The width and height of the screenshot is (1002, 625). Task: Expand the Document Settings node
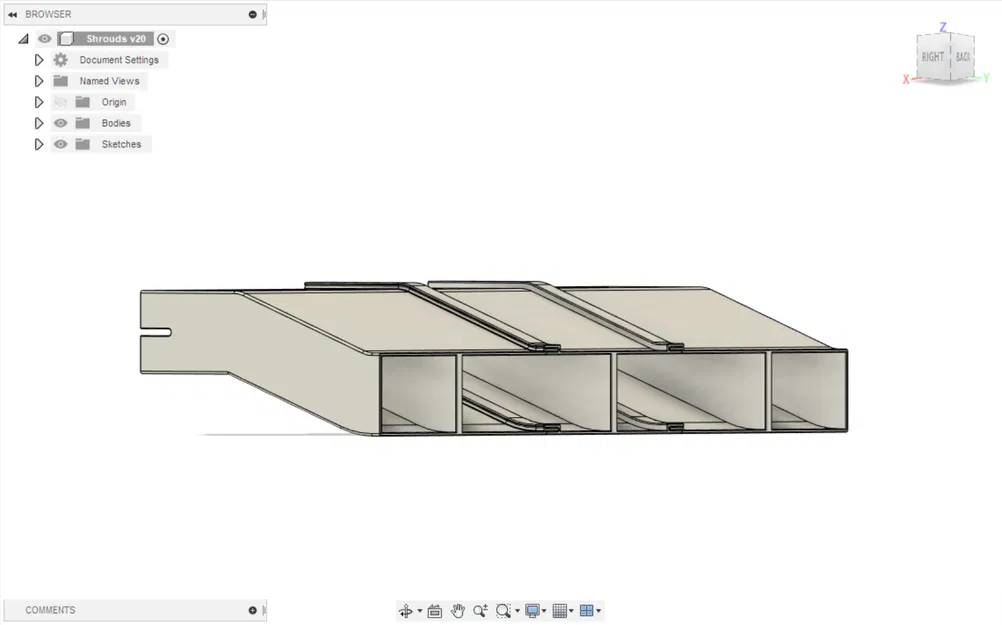point(38,59)
